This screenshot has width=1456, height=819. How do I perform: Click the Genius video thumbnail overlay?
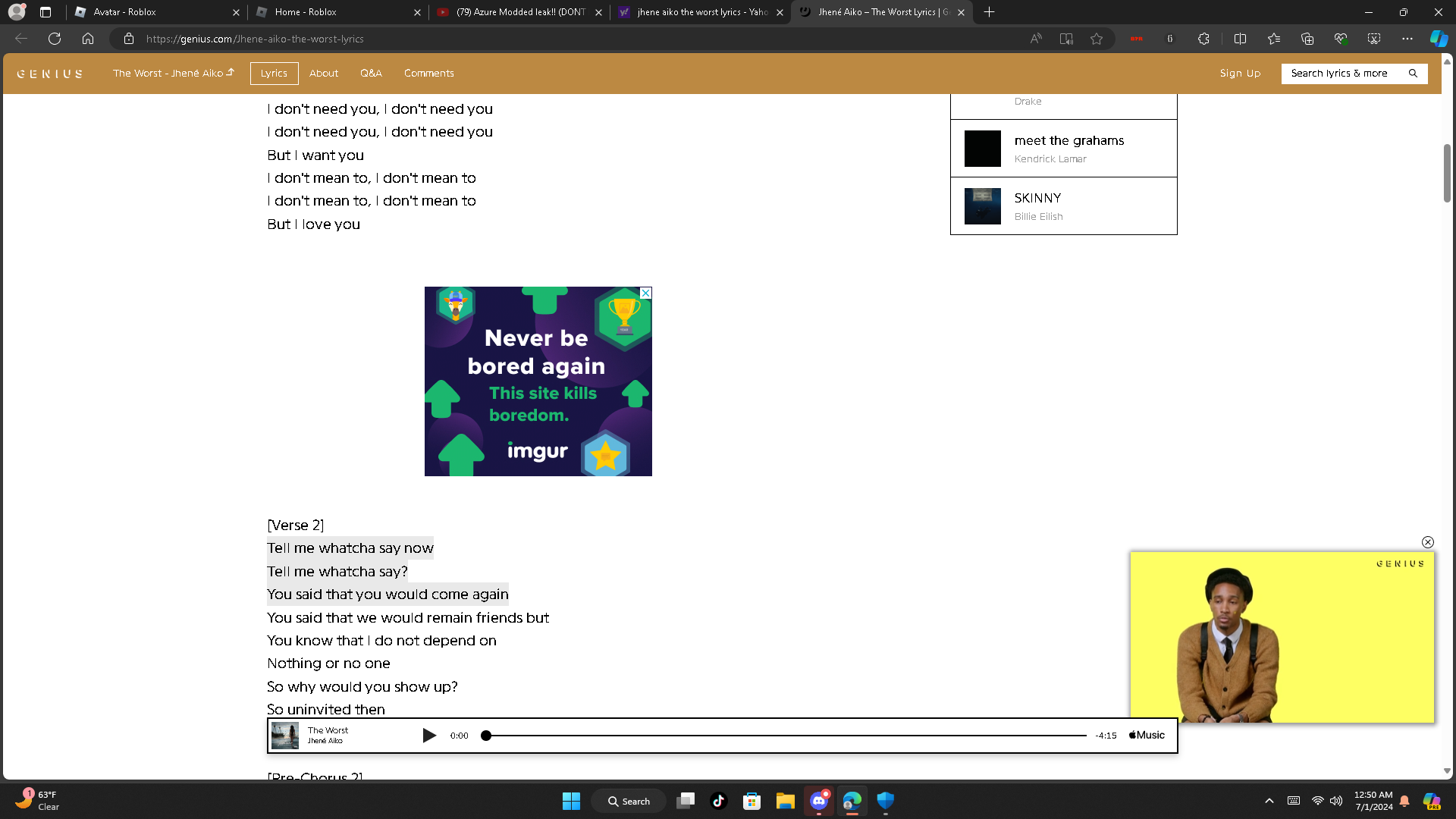(1282, 638)
